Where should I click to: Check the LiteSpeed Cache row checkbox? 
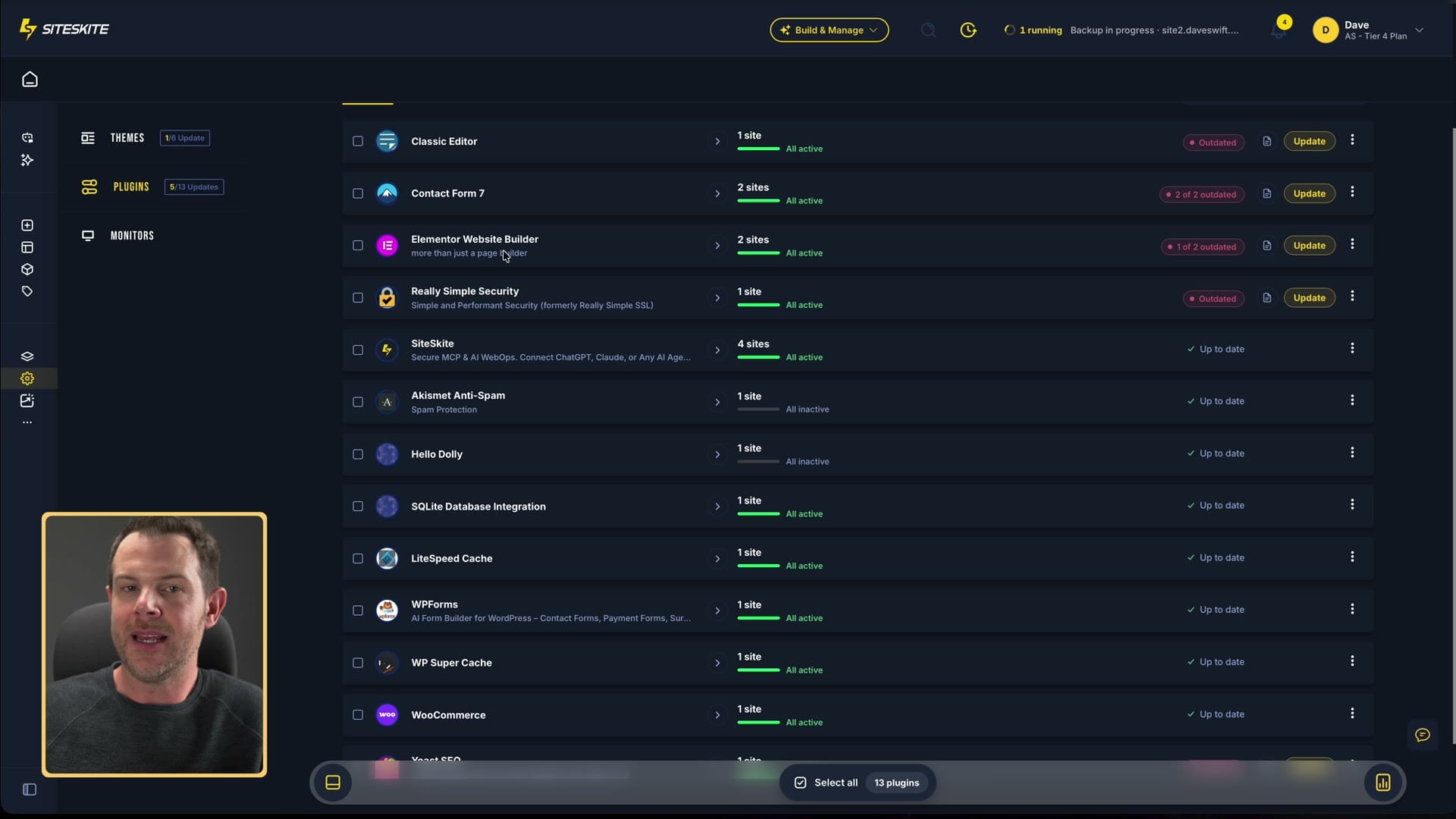pos(358,559)
